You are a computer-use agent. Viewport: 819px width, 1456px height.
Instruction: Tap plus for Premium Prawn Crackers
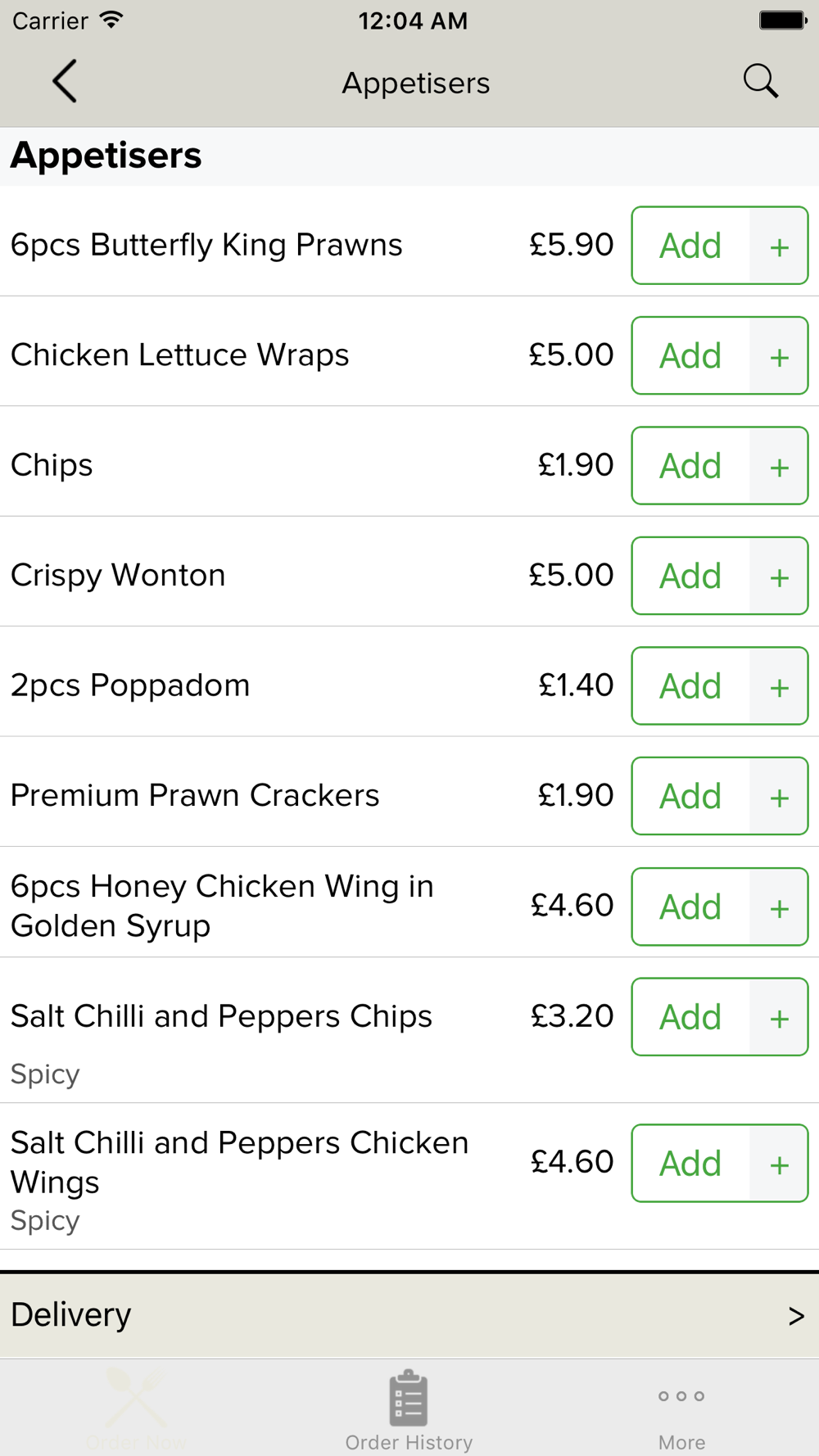pos(779,796)
